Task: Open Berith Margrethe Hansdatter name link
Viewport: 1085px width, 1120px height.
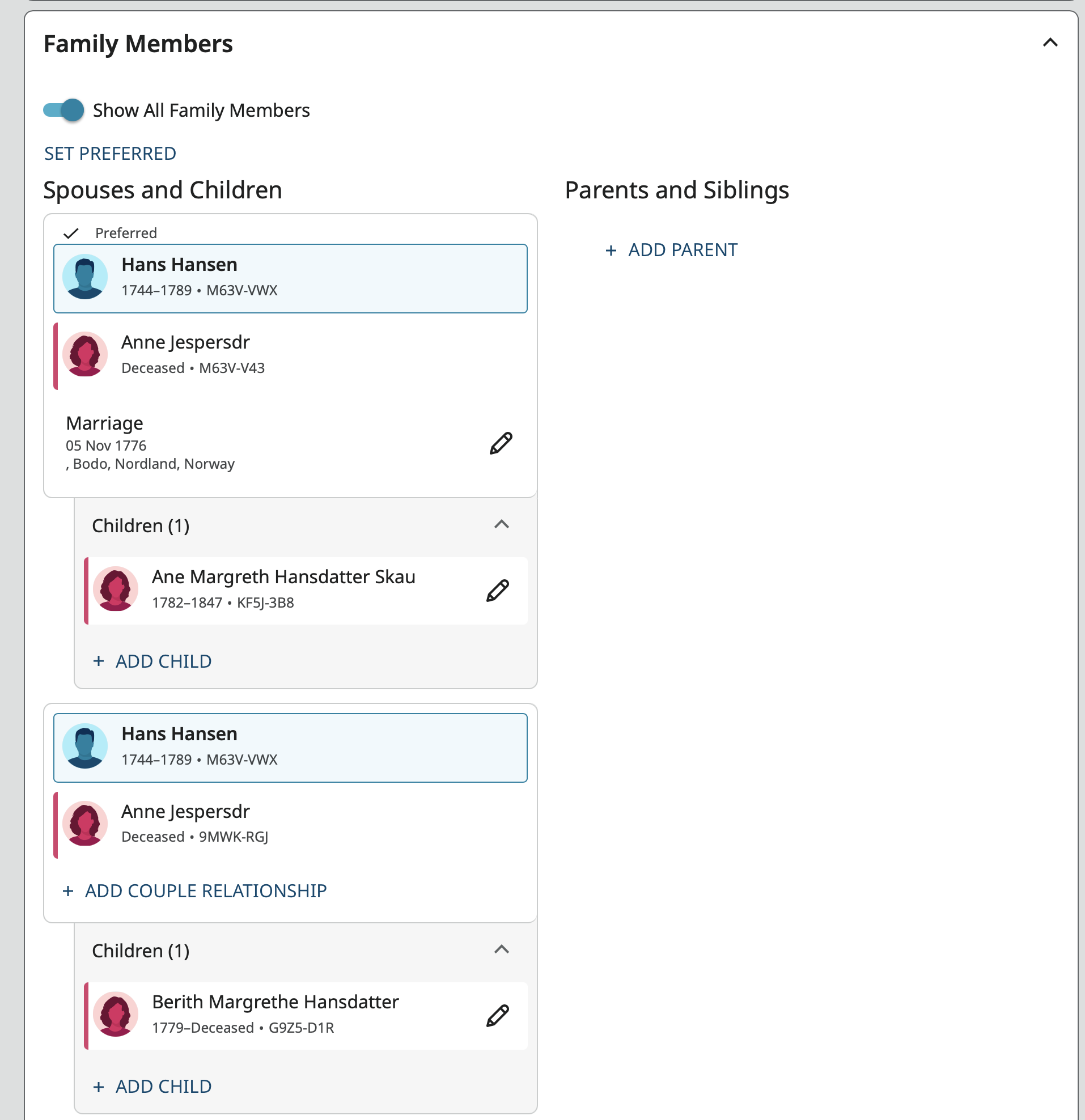Action: coord(276,1002)
